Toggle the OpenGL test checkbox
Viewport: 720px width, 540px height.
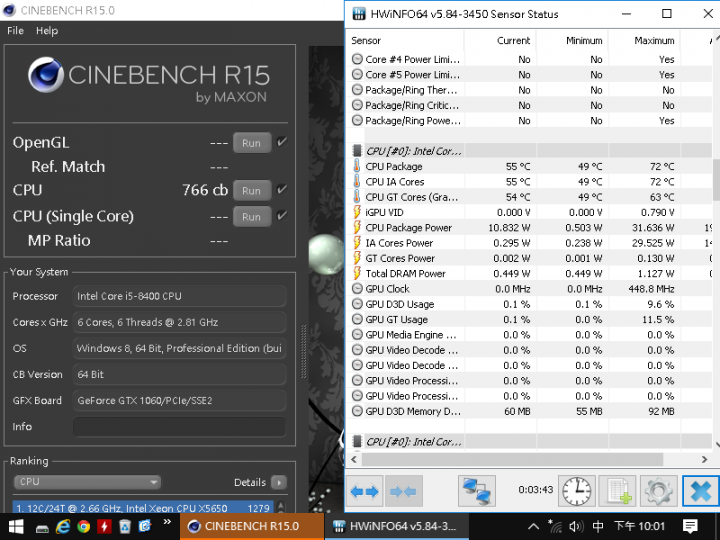(x=282, y=141)
